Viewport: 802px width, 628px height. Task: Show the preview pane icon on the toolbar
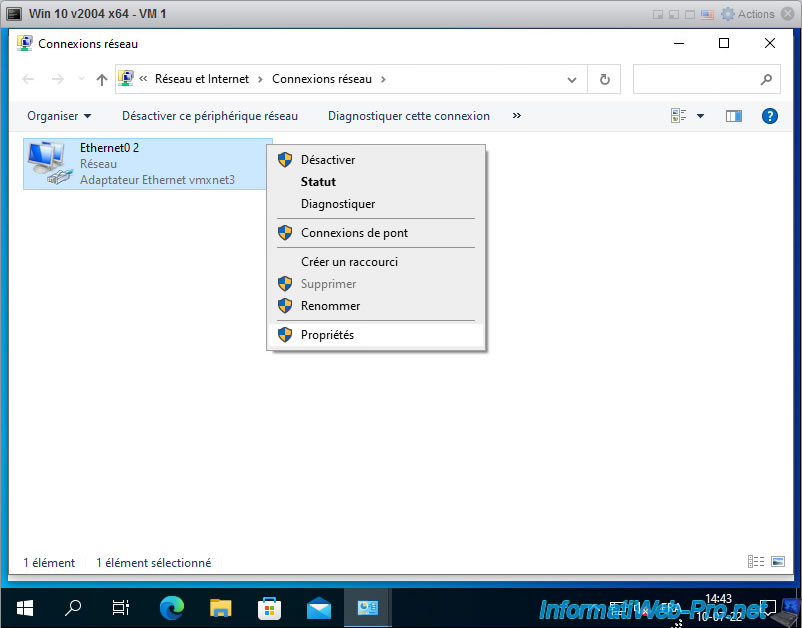[x=733, y=115]
